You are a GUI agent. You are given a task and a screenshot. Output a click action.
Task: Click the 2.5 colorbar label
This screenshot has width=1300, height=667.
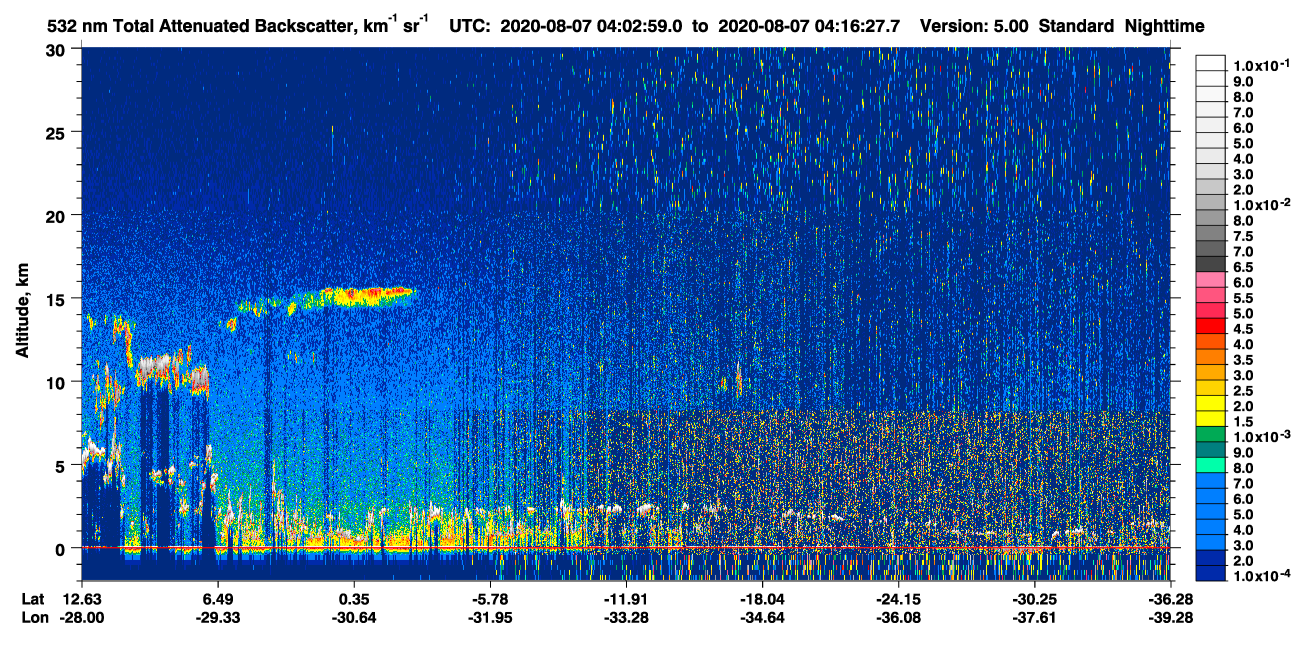[1244, 390]
